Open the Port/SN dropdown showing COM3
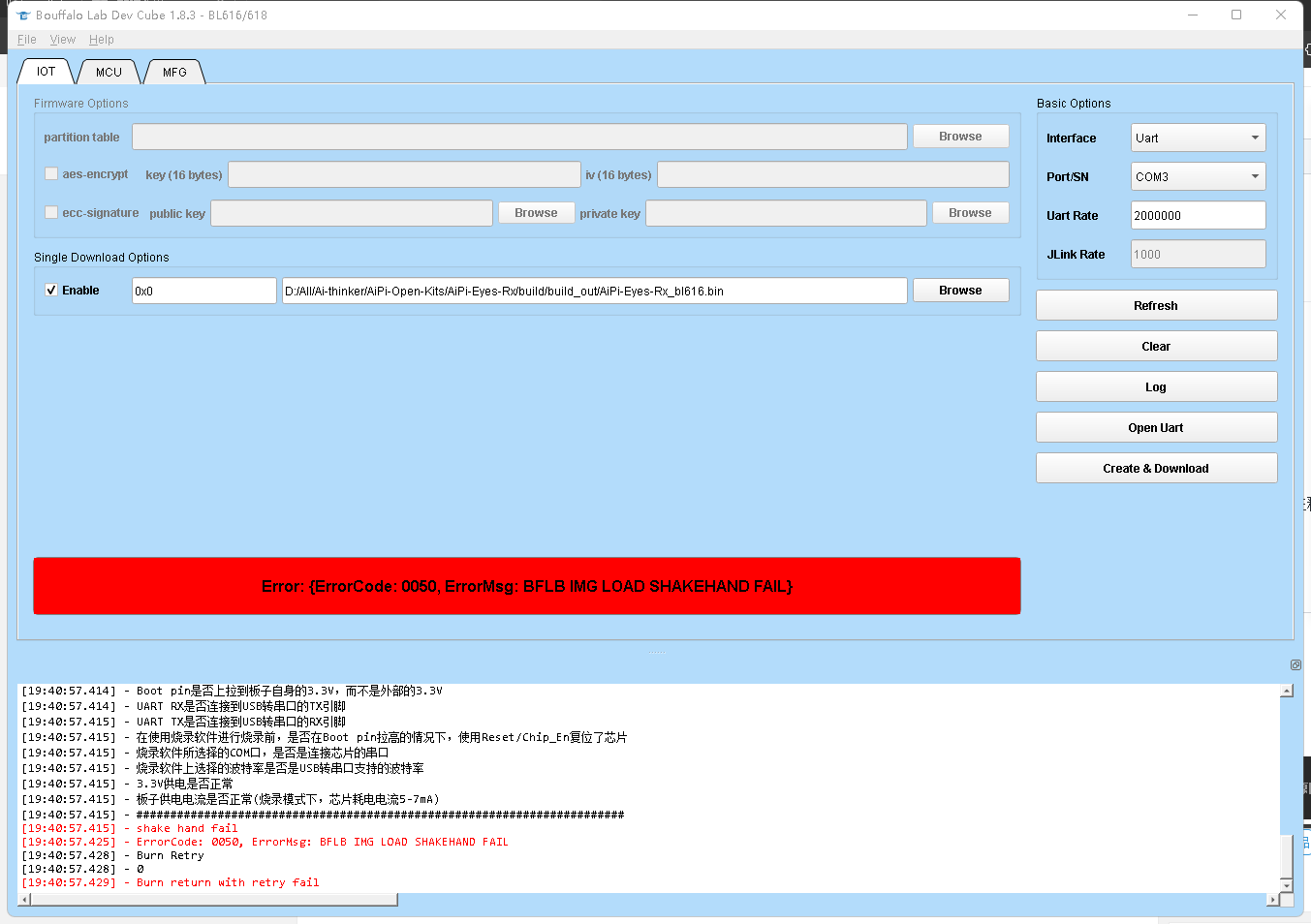 [x=1199, y=176]
